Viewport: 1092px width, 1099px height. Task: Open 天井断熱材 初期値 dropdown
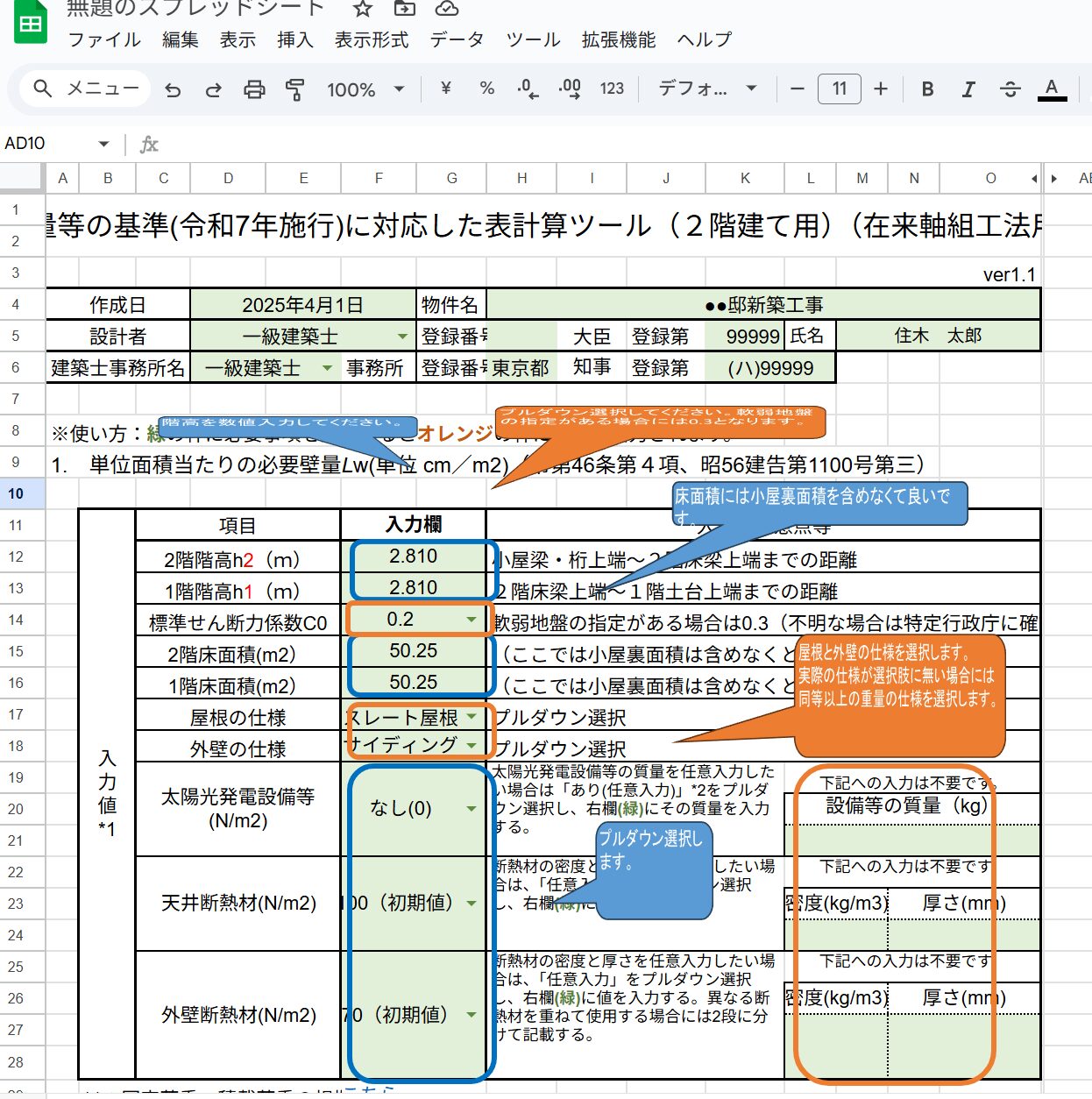[472, 903]
